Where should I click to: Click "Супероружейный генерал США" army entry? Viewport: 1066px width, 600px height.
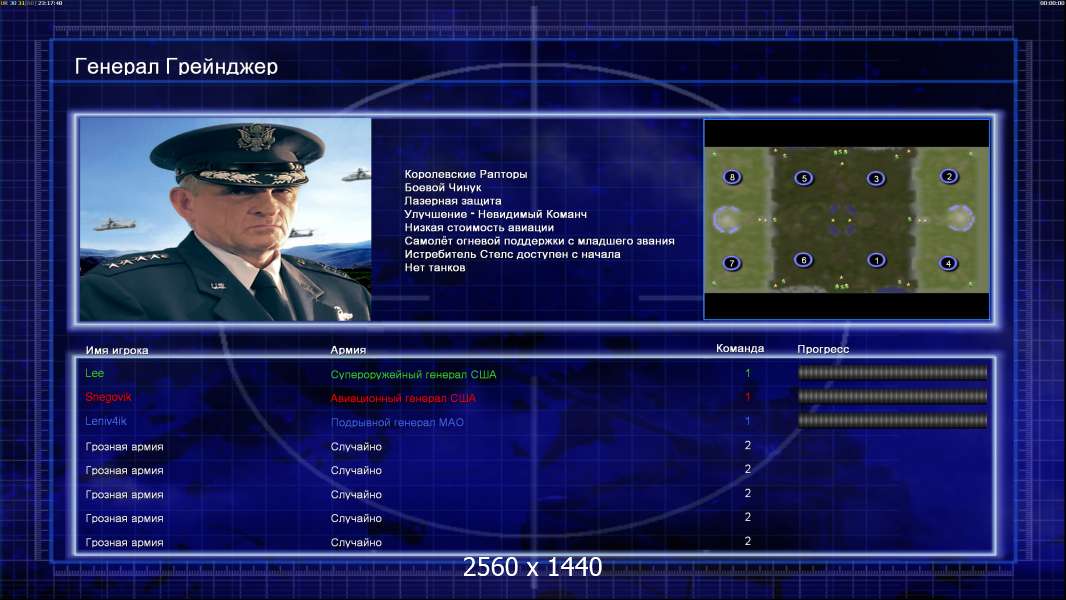413,374
